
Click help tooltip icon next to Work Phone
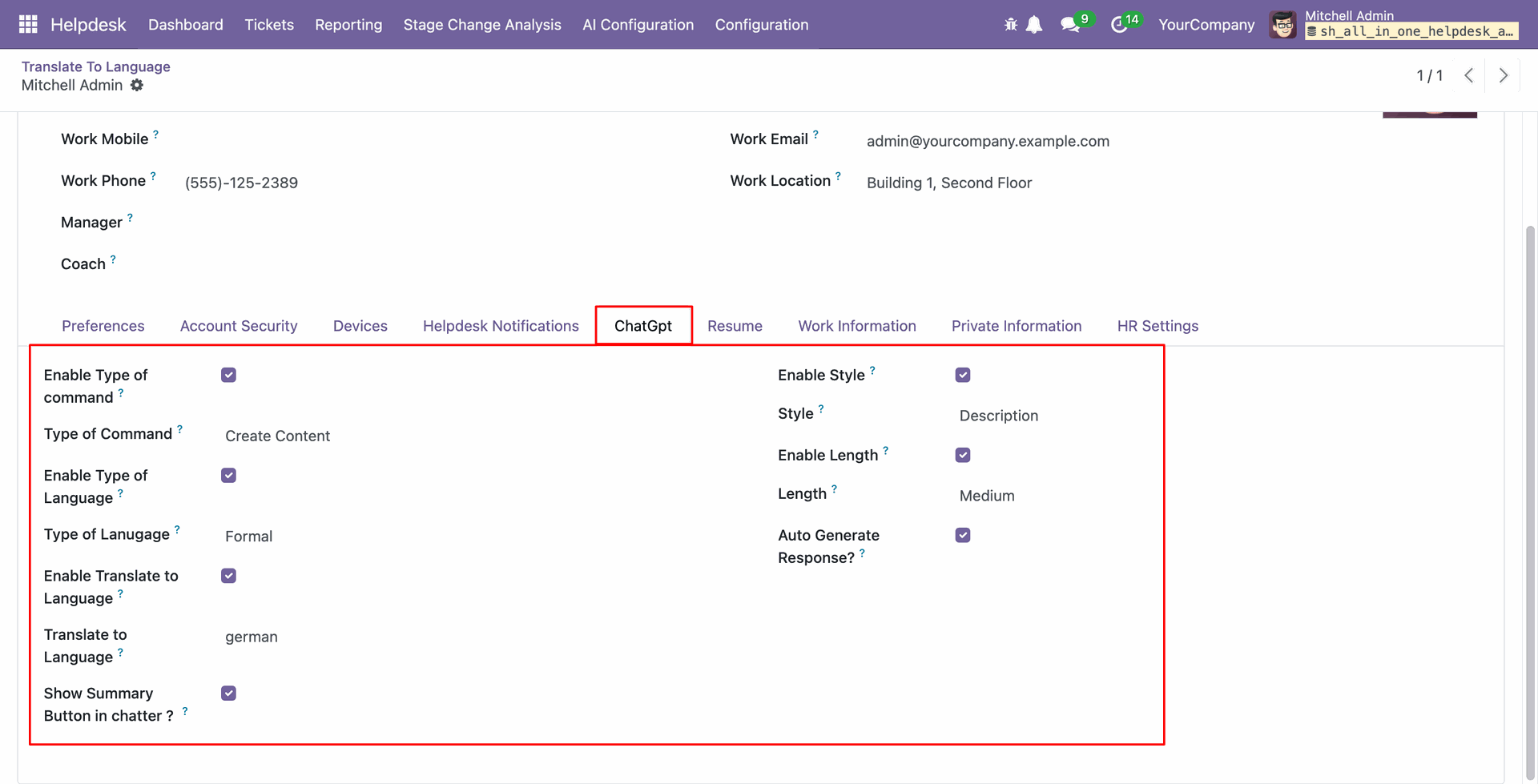153,176
